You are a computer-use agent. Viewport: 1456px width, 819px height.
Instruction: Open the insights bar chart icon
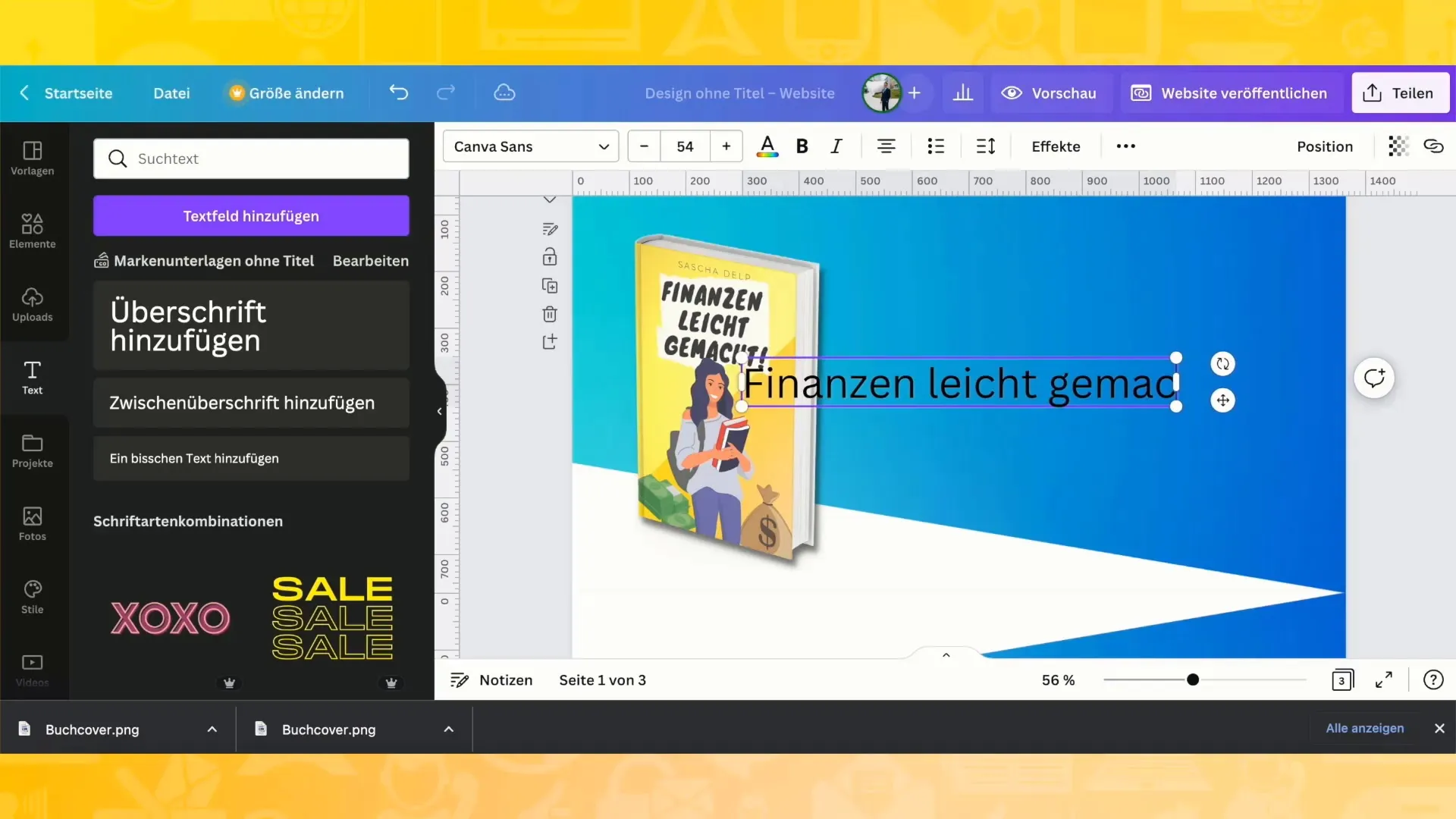[963, 93]
